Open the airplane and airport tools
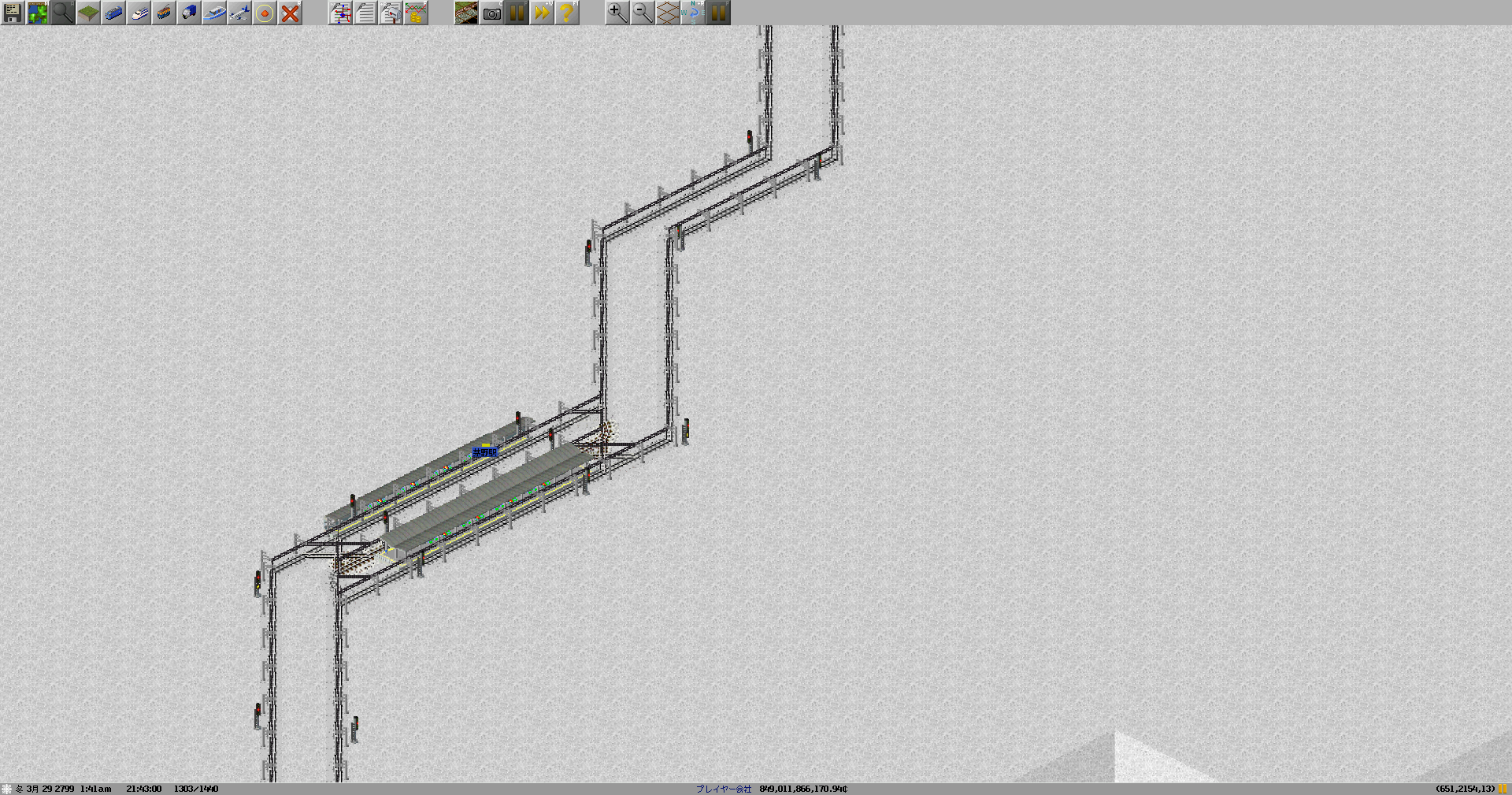The height and width of the screenshot is (795, 1512). 239,13
